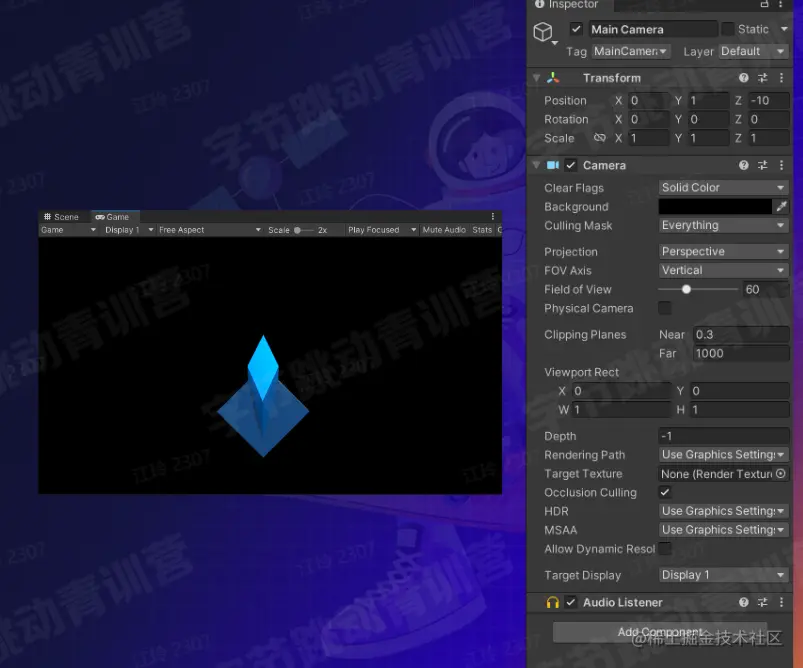Click the black Background color swatch

[x=715, y=206]
